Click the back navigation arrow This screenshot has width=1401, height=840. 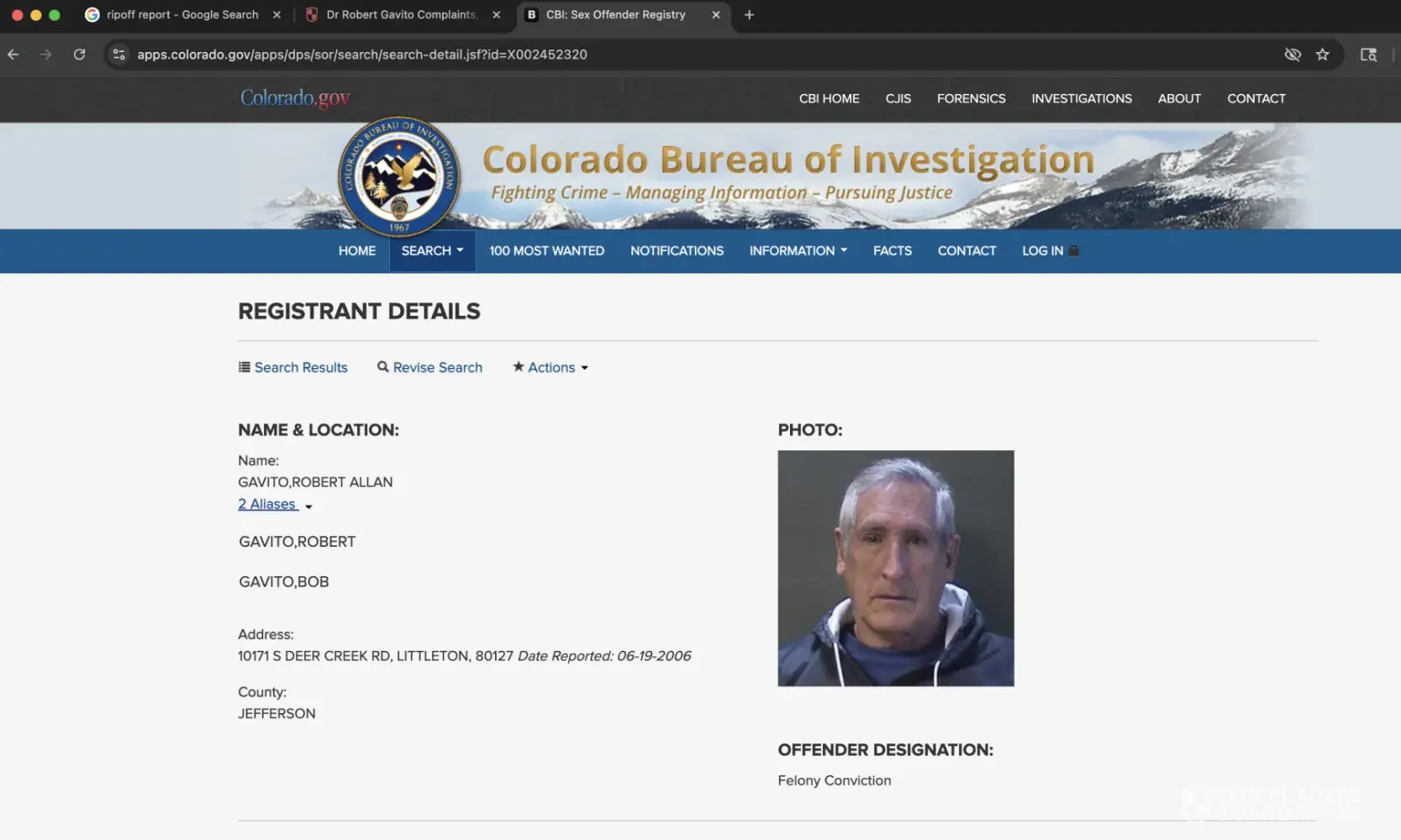13,55
